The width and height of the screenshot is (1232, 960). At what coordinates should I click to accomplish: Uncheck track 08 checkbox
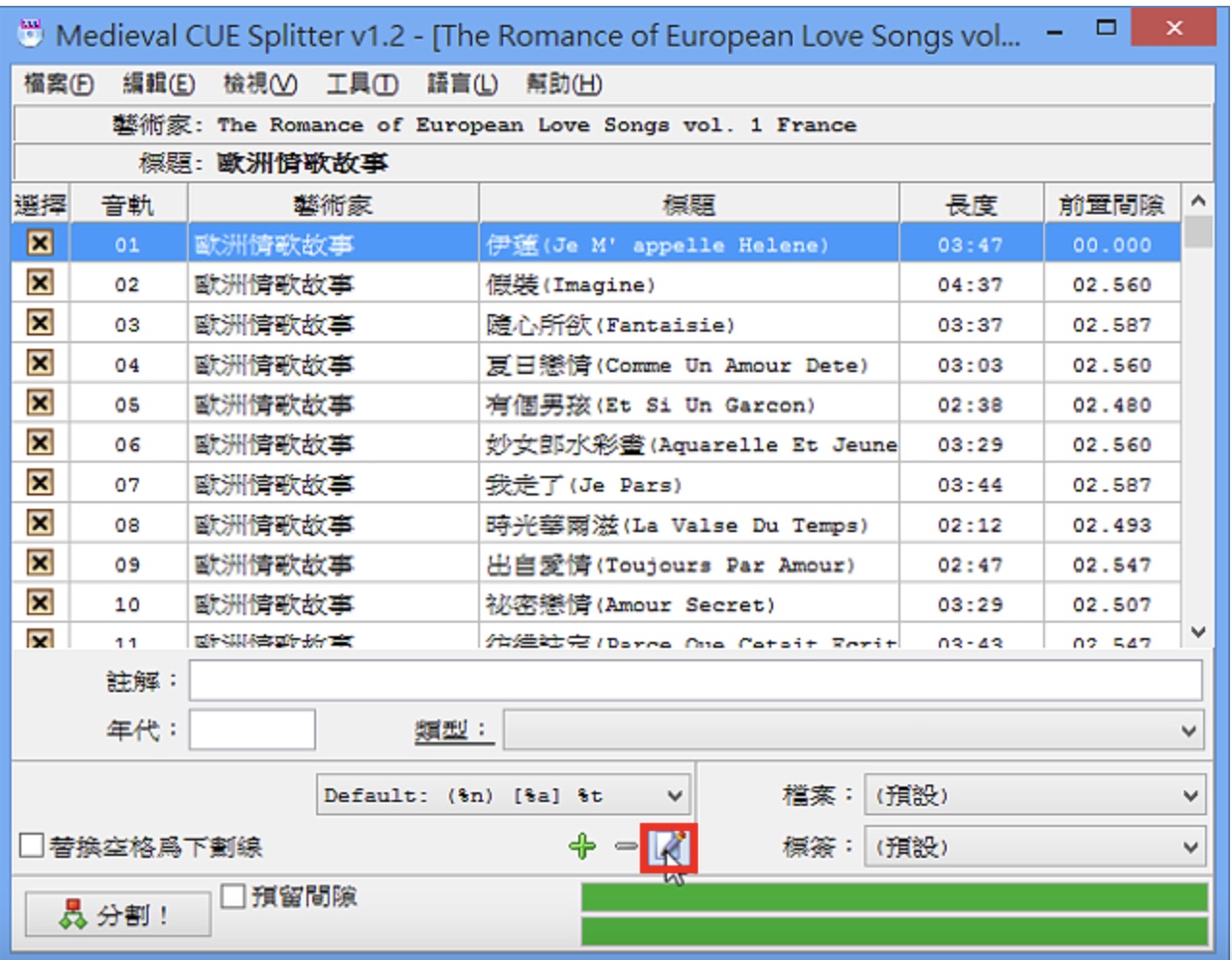(40, 523)
